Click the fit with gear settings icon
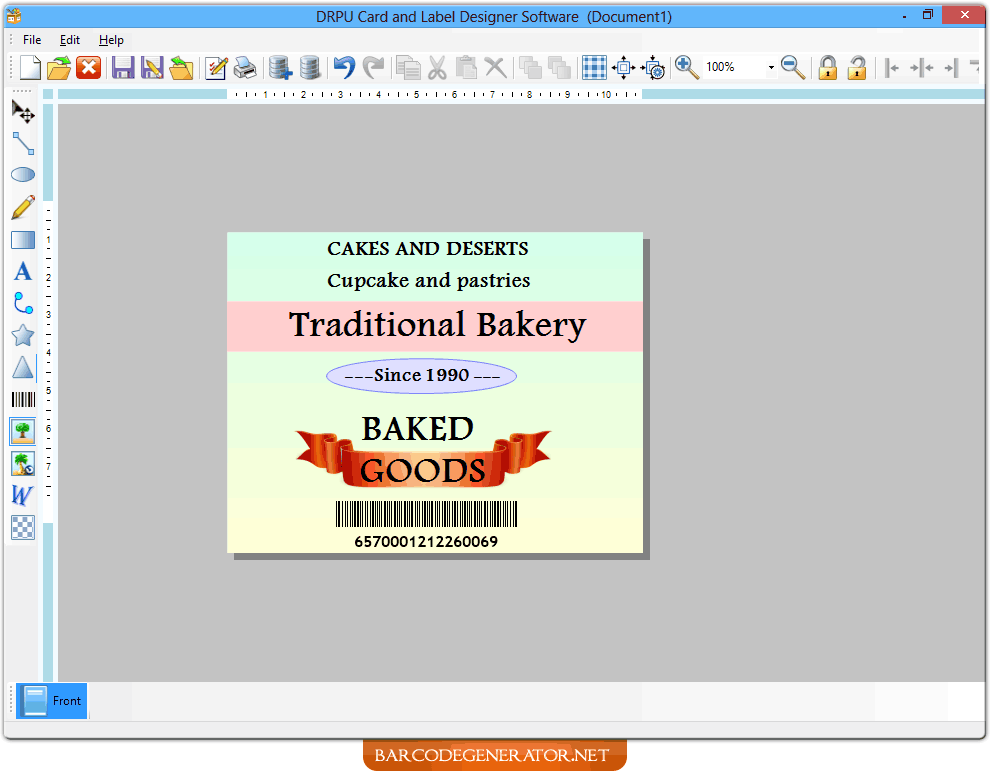 pos(653,68)
